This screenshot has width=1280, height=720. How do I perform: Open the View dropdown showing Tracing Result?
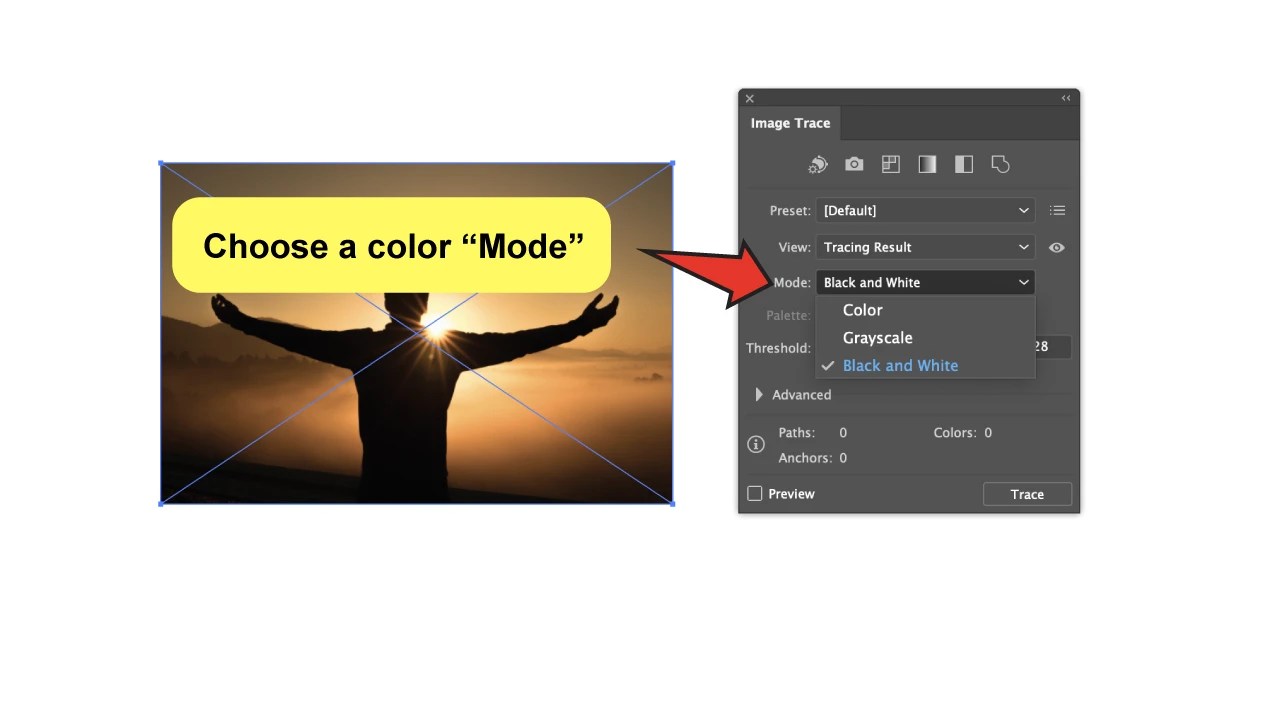point(924,247)
